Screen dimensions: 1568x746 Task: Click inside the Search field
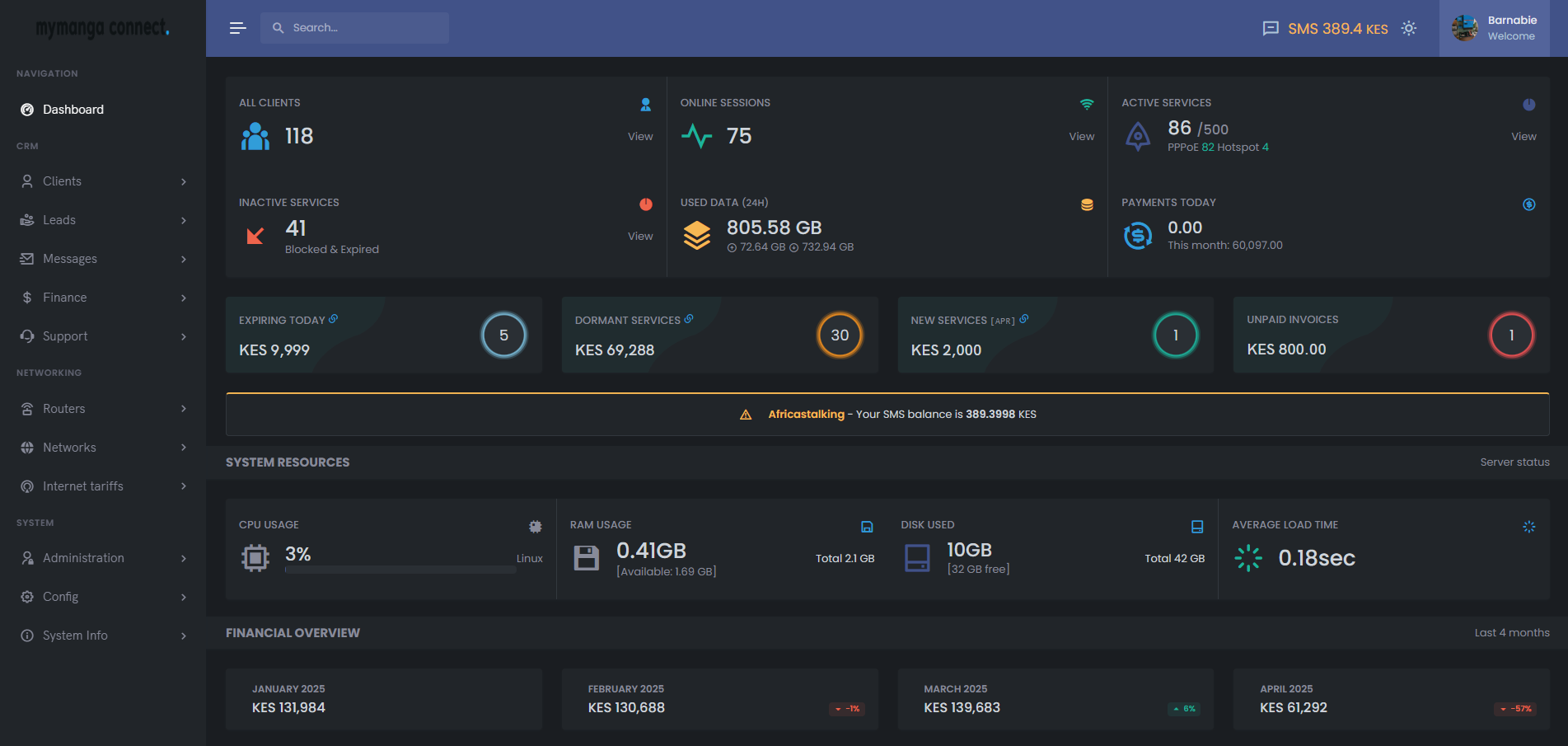[363, 28]
